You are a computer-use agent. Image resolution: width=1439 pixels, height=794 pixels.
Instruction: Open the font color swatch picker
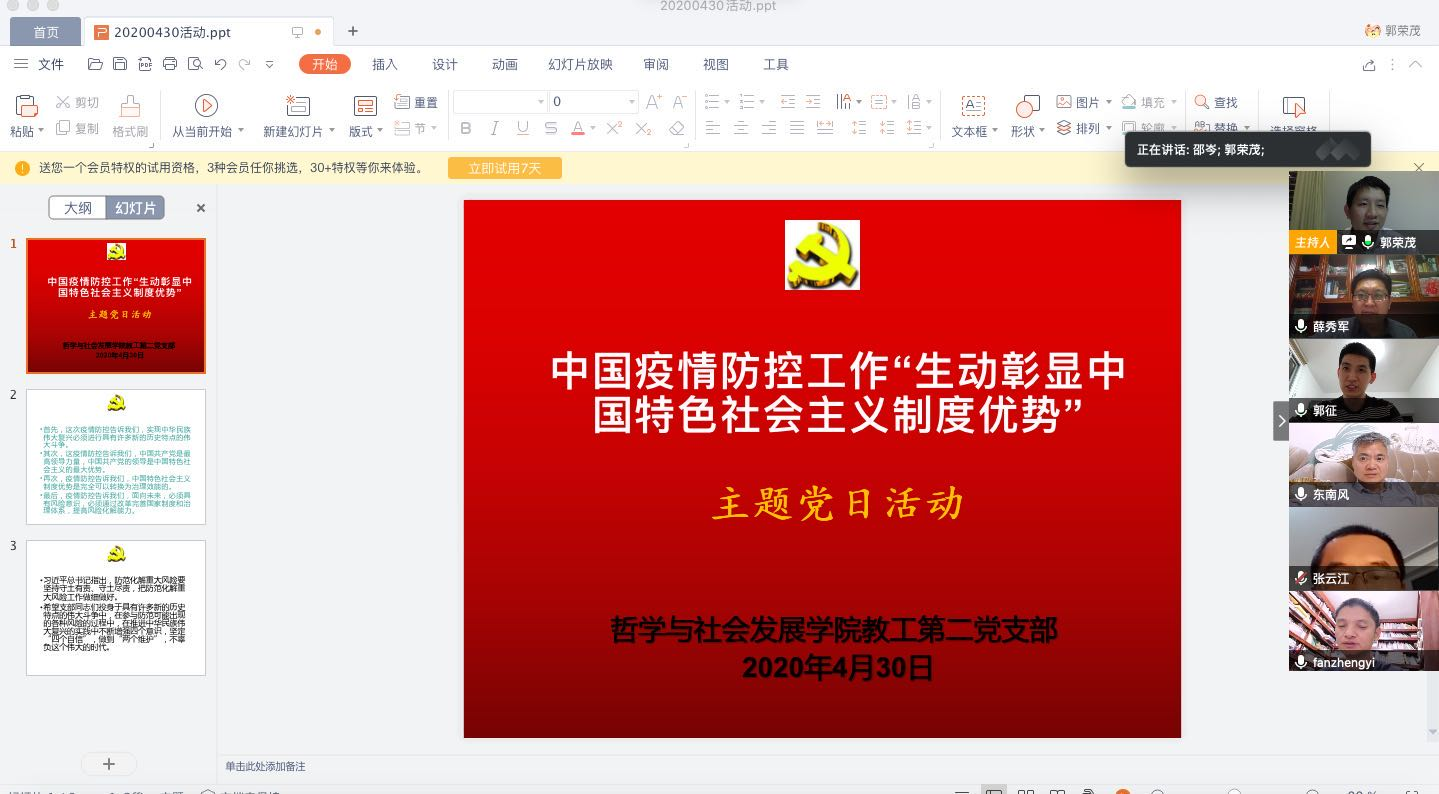coord(592,128)
